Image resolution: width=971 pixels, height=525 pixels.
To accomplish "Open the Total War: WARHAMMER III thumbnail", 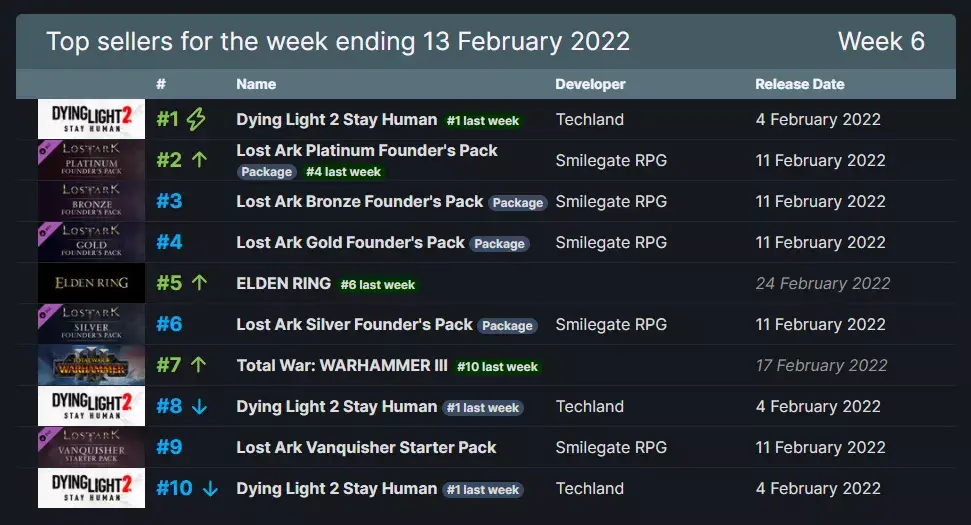I will (91, 365).
